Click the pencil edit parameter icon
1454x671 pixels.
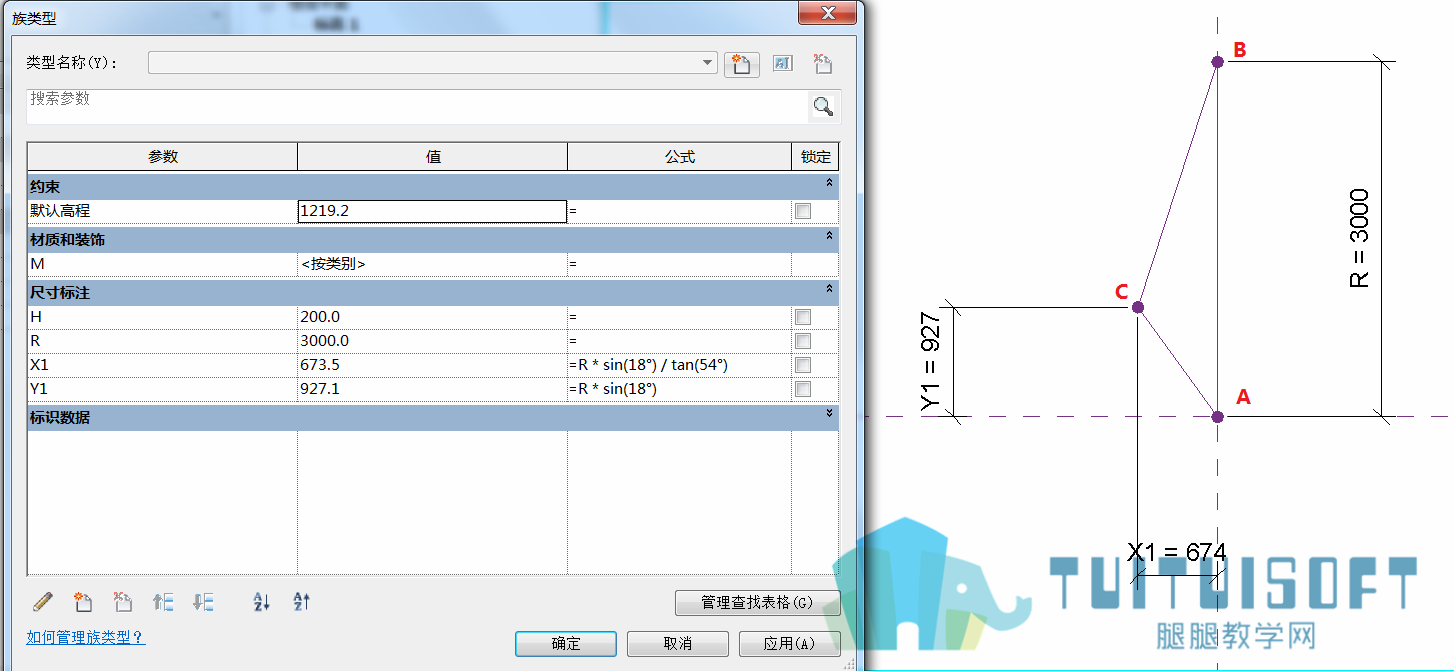click(42, 602)
